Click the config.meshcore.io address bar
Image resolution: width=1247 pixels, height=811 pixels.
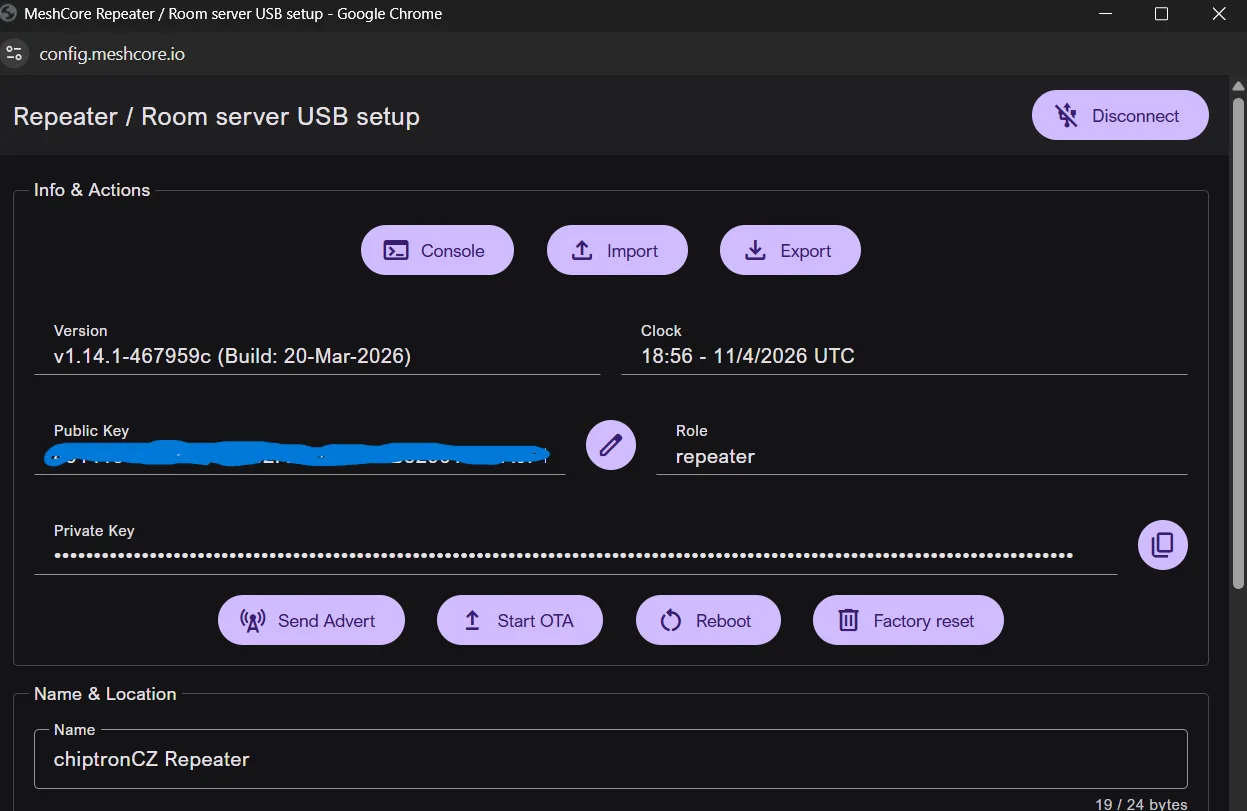(x=112, y=54)
